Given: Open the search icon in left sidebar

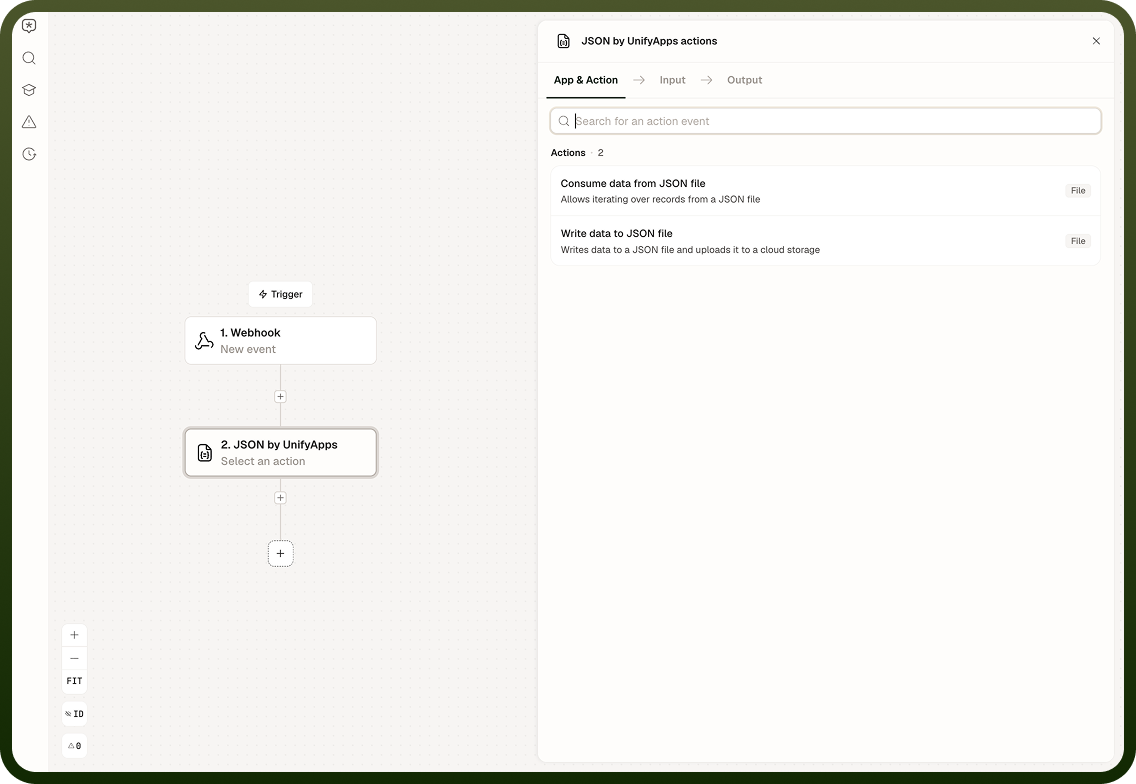Looking at the screenshot, I should [x=29, y=58].
